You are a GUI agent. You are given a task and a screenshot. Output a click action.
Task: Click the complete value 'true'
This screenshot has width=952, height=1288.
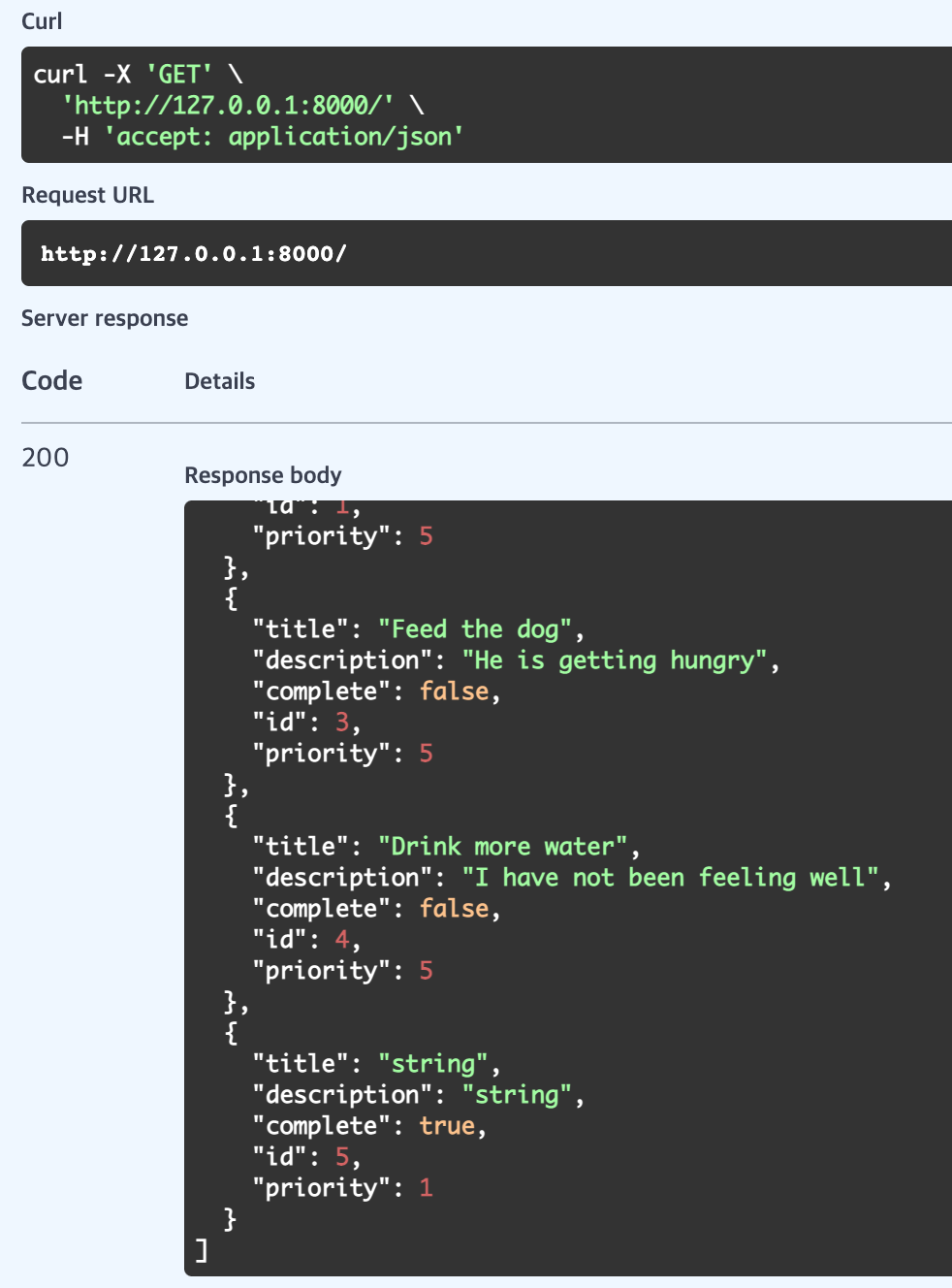[447, 1126]
